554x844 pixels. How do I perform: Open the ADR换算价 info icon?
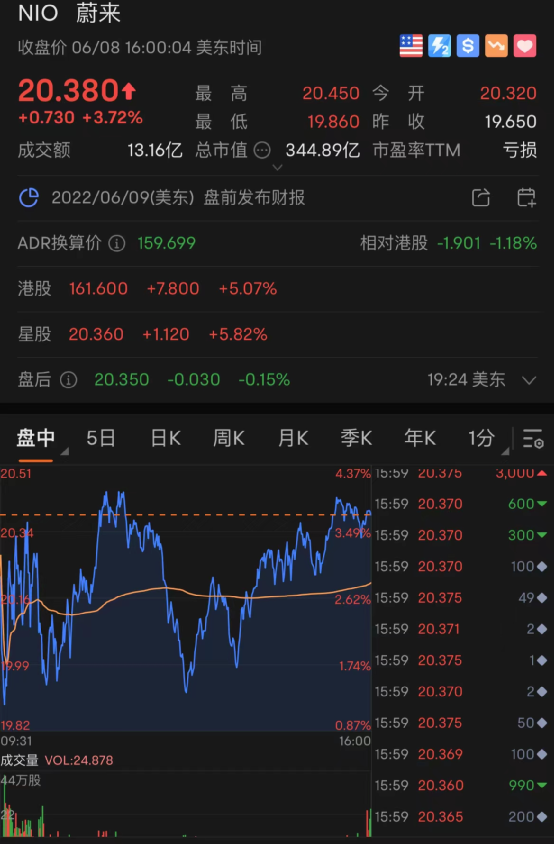coord(117,243)
